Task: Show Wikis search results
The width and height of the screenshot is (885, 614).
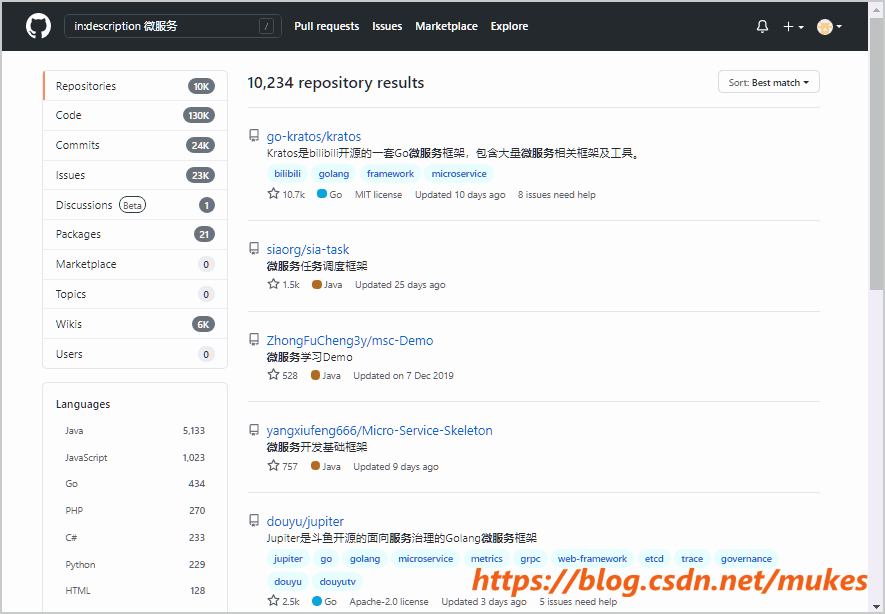Action: point(135,324)
